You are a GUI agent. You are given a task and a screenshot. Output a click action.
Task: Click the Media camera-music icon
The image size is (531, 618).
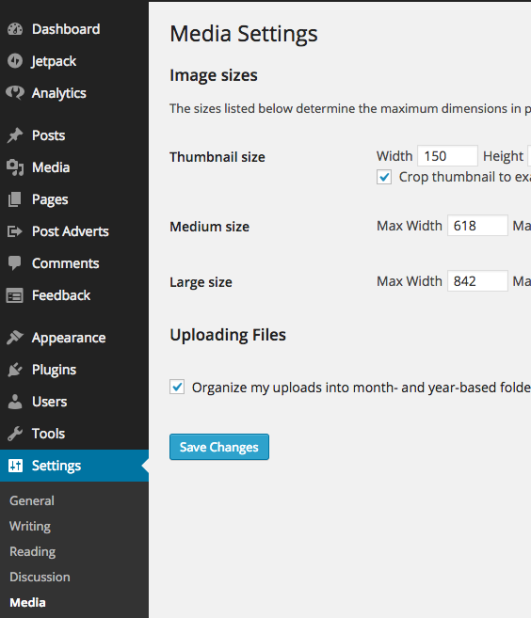(15, 168)
